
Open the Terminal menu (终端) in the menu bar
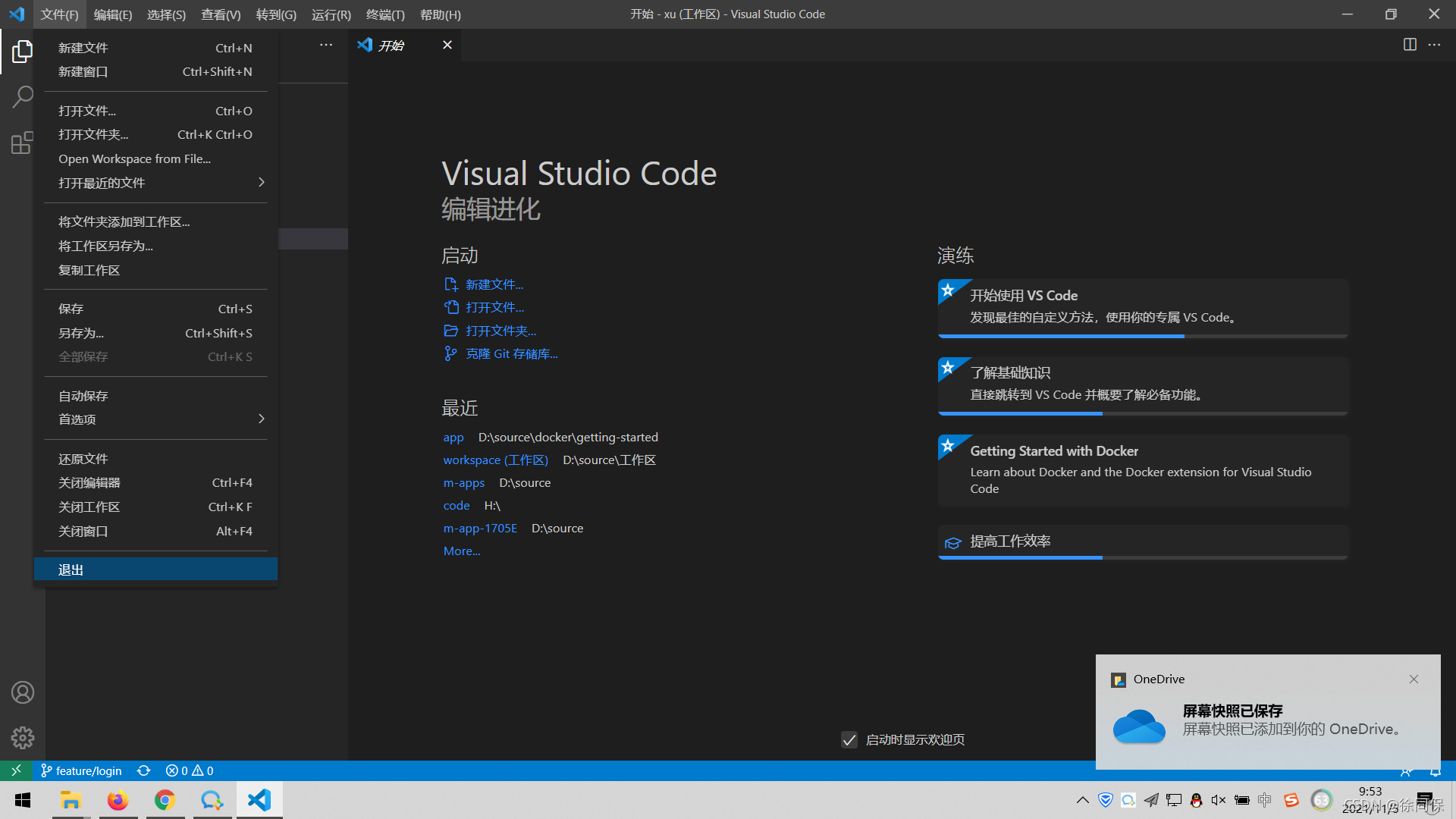click(384, 14)
